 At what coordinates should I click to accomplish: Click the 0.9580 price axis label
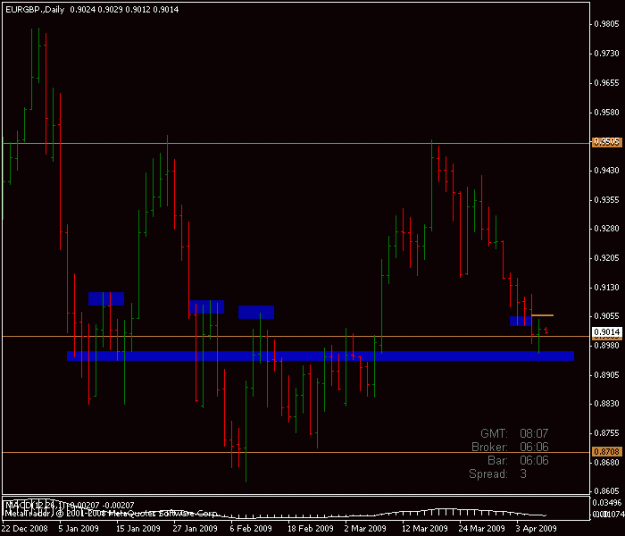607,112
